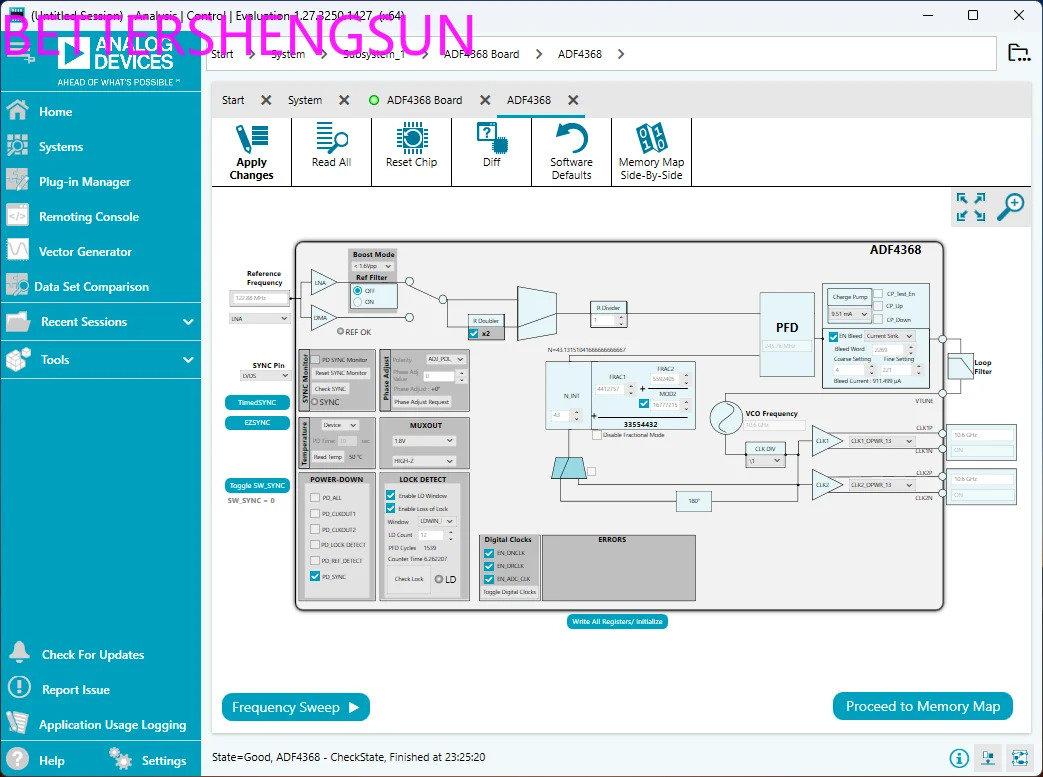Viewport: 1043px width, 777px height.
Task: Open Data Set Comparison
Action: pyautogui.click(x=91, y=287)
